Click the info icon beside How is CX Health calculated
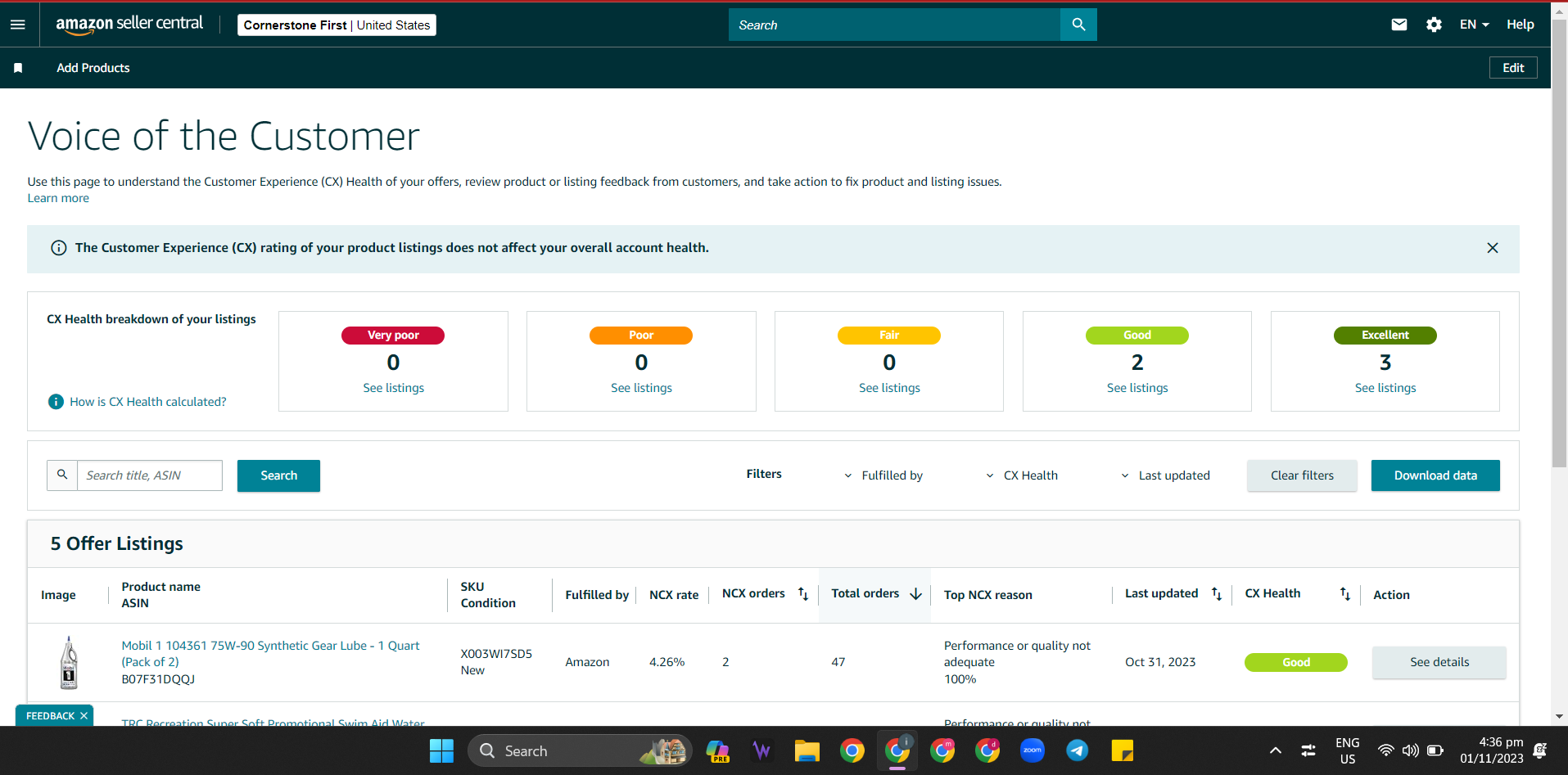Image resolution: width=1568 pixels, height=775 pixels. [x=56, y=402]
